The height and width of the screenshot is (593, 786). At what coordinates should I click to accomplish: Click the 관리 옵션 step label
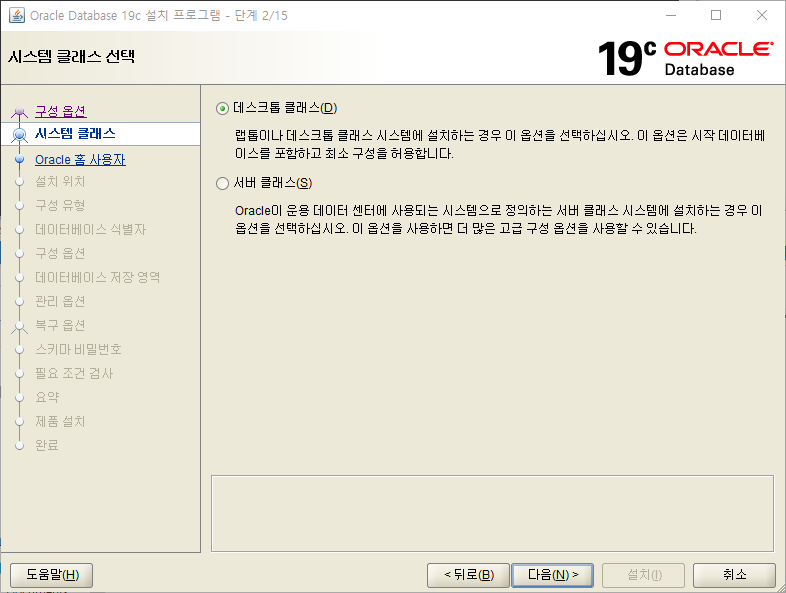[x=60, y=301]
